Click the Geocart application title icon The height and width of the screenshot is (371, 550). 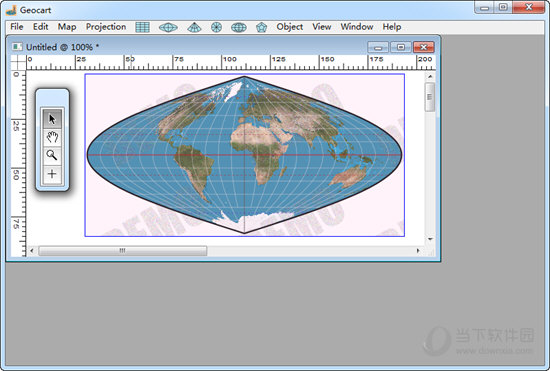[x=11, y=10]
